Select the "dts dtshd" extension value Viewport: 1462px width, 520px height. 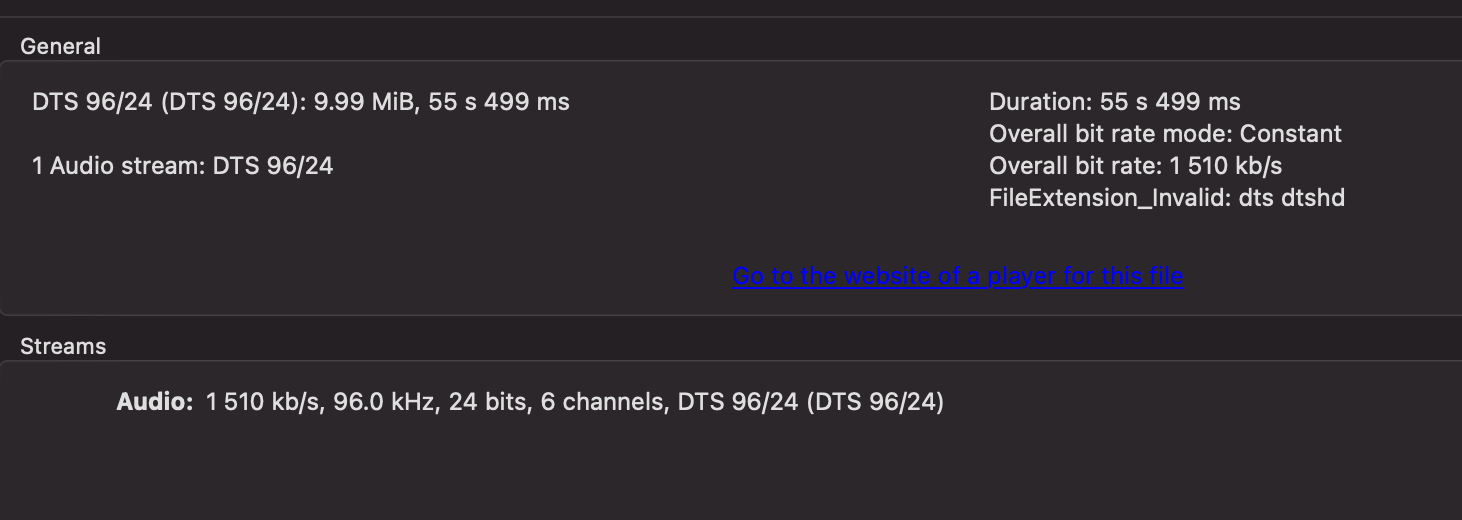coord(1292,198)
